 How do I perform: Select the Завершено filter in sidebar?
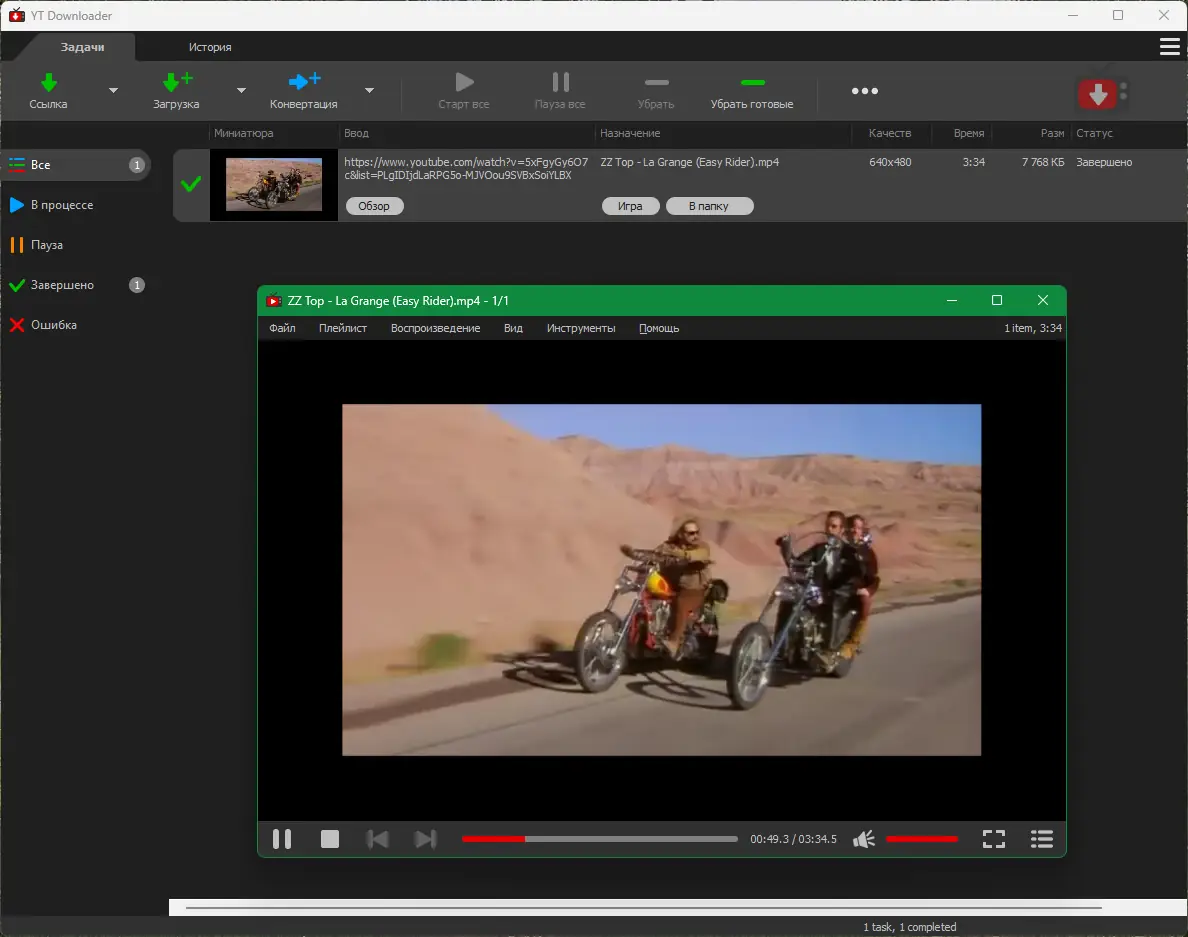click(x=62, y=285)
